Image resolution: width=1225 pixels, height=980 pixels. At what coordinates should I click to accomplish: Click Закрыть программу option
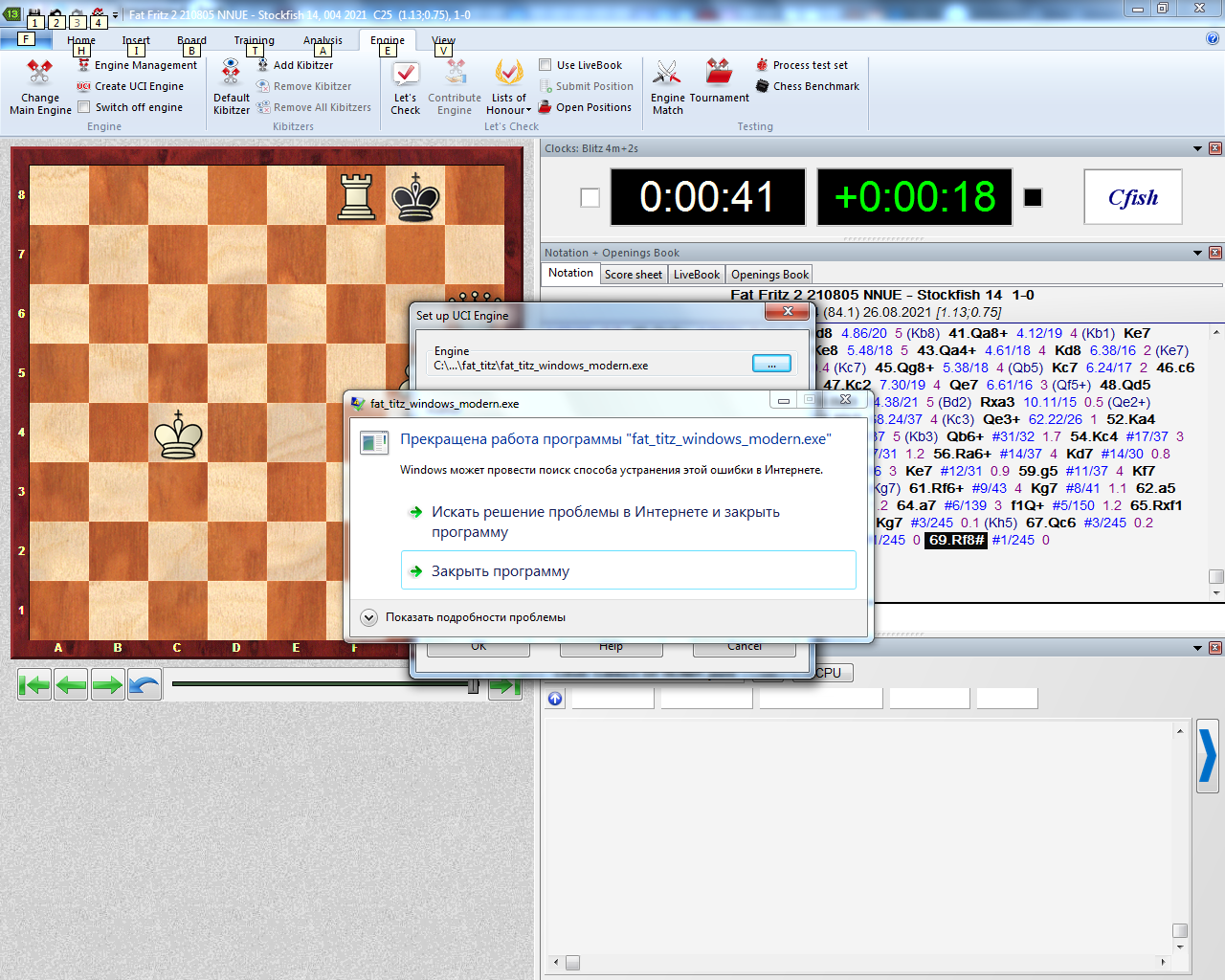coord(628,570)
